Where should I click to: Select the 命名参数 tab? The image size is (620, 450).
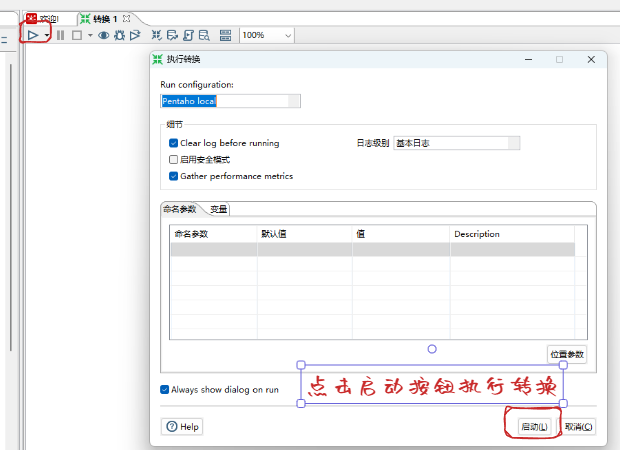180,209
